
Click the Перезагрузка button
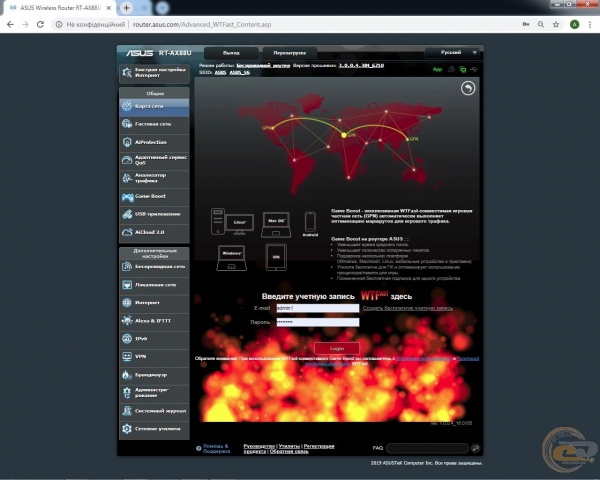pyautogui.click(x=290, y=53)
